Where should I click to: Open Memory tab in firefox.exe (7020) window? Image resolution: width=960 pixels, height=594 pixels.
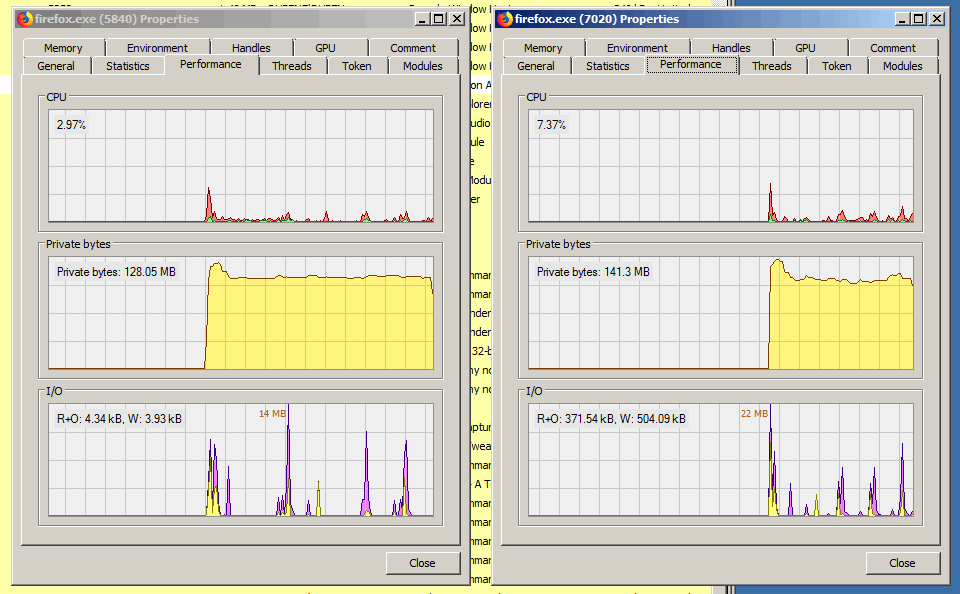[543, 48]
